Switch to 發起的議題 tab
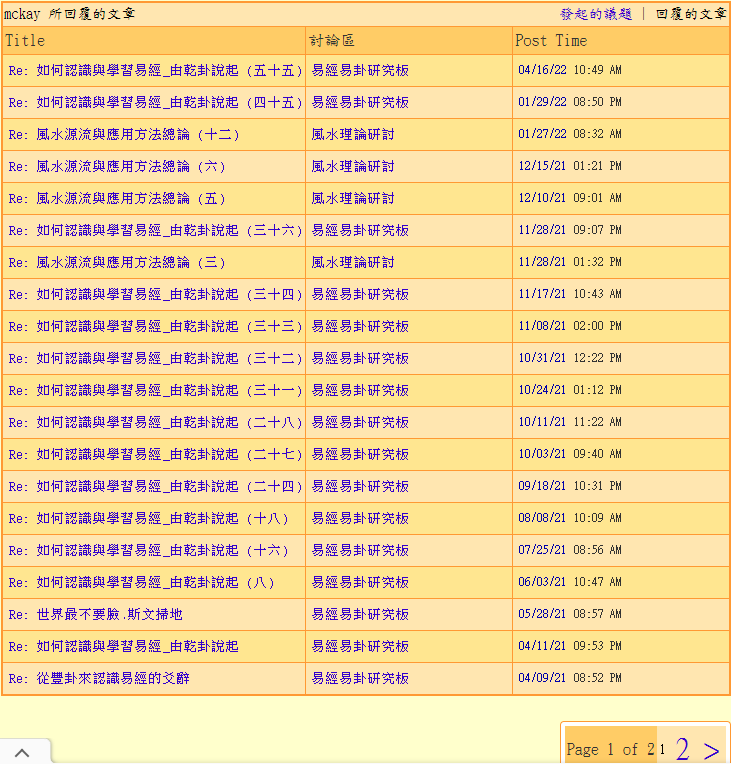Viewport: 731px width, 764px height. 595,14
